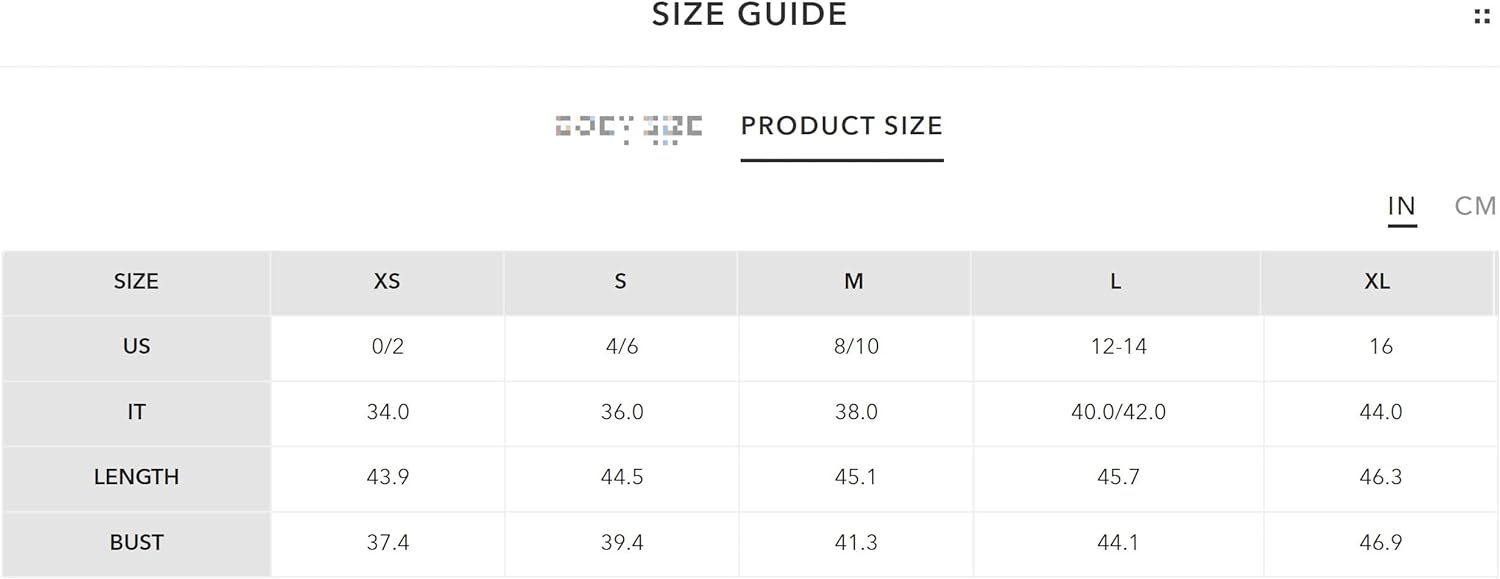This screenshot has height=579, width=1500.
Task: Click the four-dot icon beside Size Guide title
Action: pyautogui.click(x=1482, y=16)
